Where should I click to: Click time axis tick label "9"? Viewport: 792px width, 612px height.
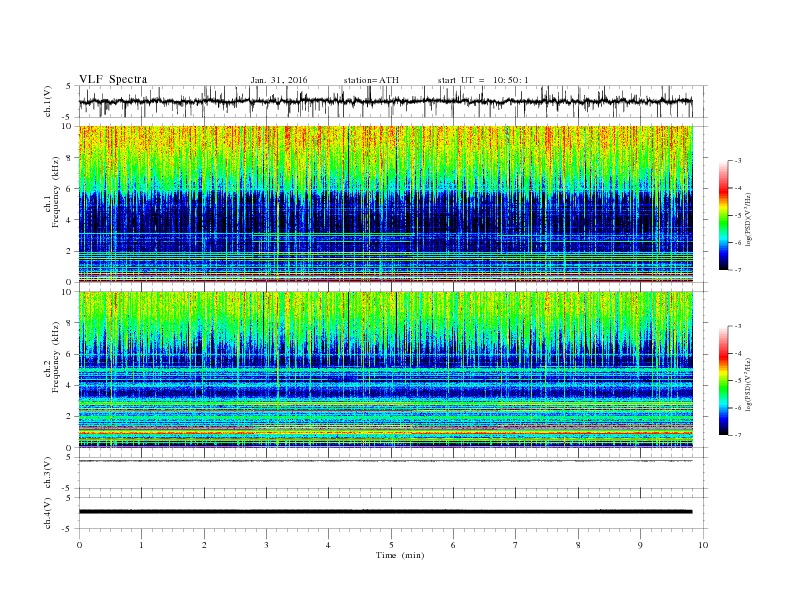[x=640, y=545]
